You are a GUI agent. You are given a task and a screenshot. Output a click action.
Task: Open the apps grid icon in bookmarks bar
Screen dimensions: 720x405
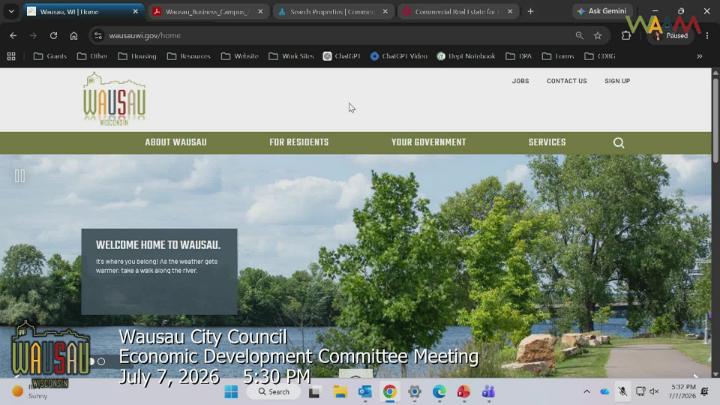11,56
